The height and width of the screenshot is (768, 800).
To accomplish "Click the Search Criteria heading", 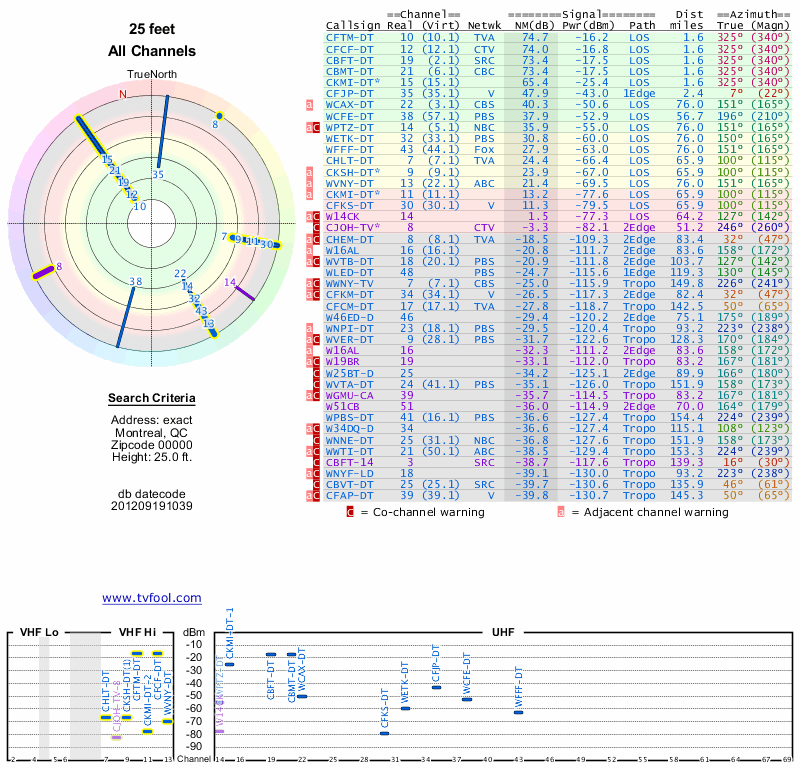I will point(151,399).
